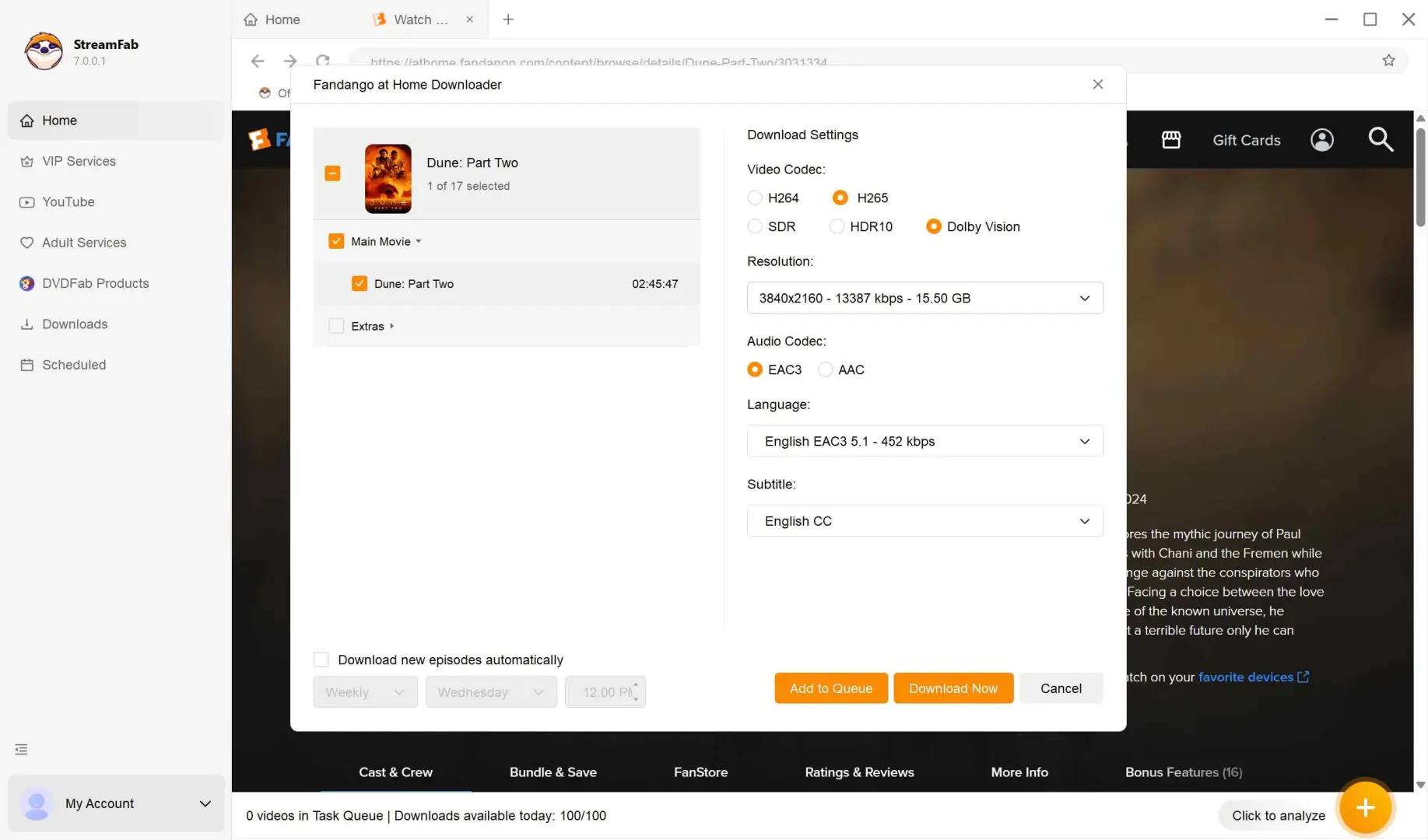Select the AAC audio codec

825,369
